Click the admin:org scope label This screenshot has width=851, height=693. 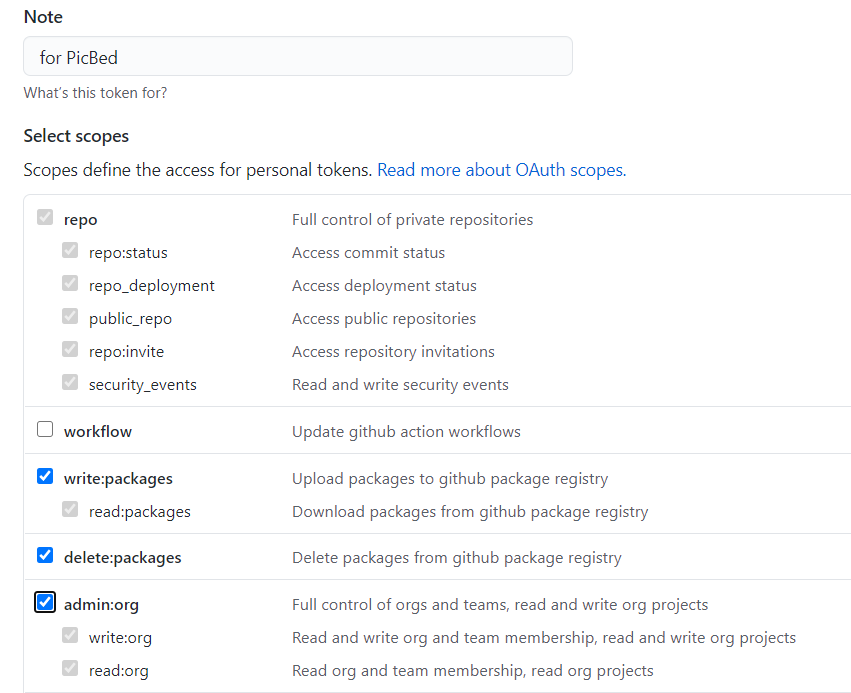click(101, 605)
